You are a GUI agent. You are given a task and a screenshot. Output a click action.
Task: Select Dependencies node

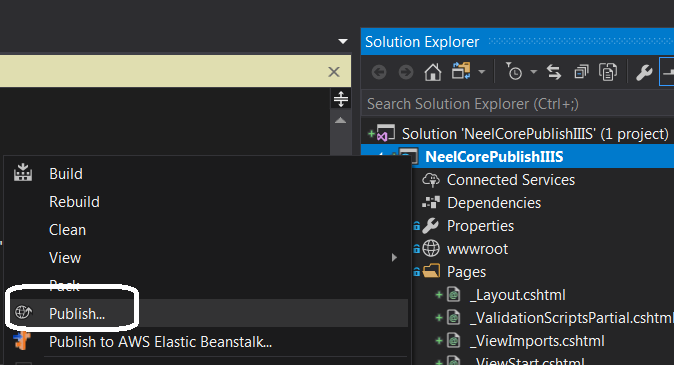point(494,203)
